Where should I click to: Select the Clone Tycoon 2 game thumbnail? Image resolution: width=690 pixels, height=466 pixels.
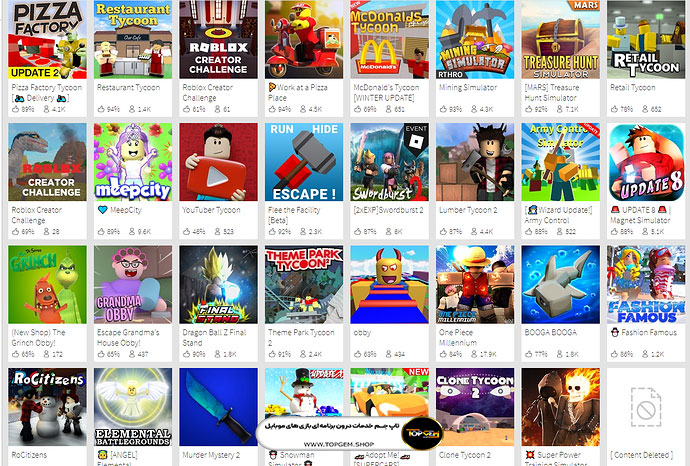475,407
